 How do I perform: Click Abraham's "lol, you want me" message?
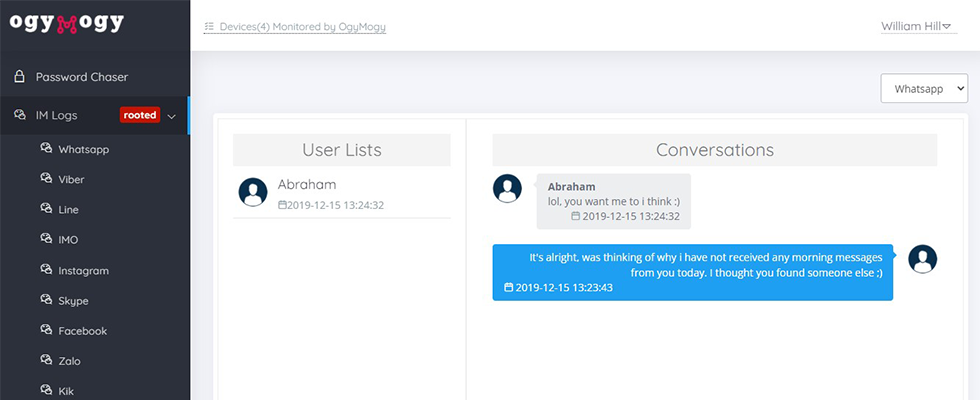(x=614, y=201)
